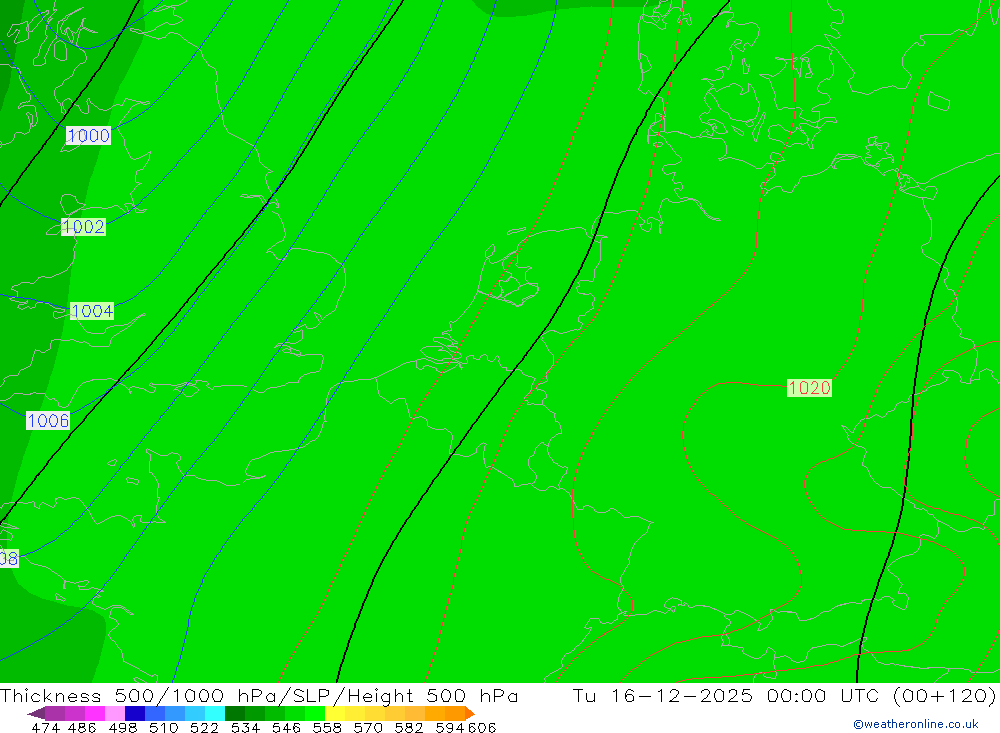Pick the dark blue legend swatch
The height and width of the screenshot is (733, 1000).
pyautogui.click(x=135, y=713)
